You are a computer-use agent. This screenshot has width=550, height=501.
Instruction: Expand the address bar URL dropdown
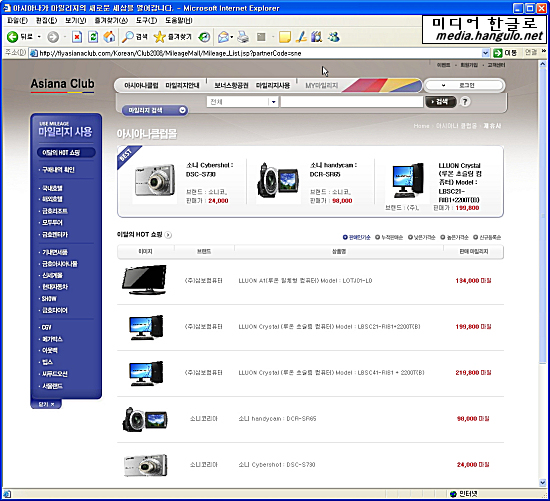pyautogui.click(x=485, y=53)
